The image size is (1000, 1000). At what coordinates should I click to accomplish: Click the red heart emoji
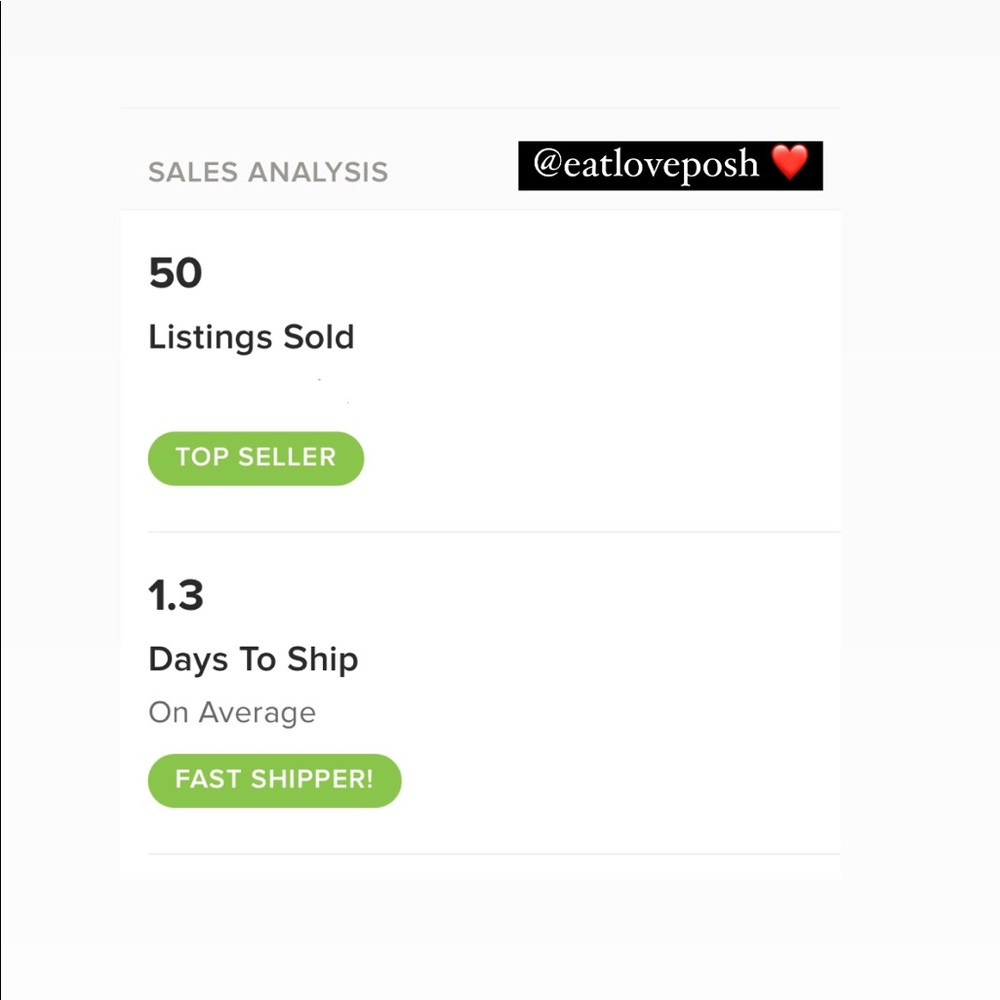[790, 162]
